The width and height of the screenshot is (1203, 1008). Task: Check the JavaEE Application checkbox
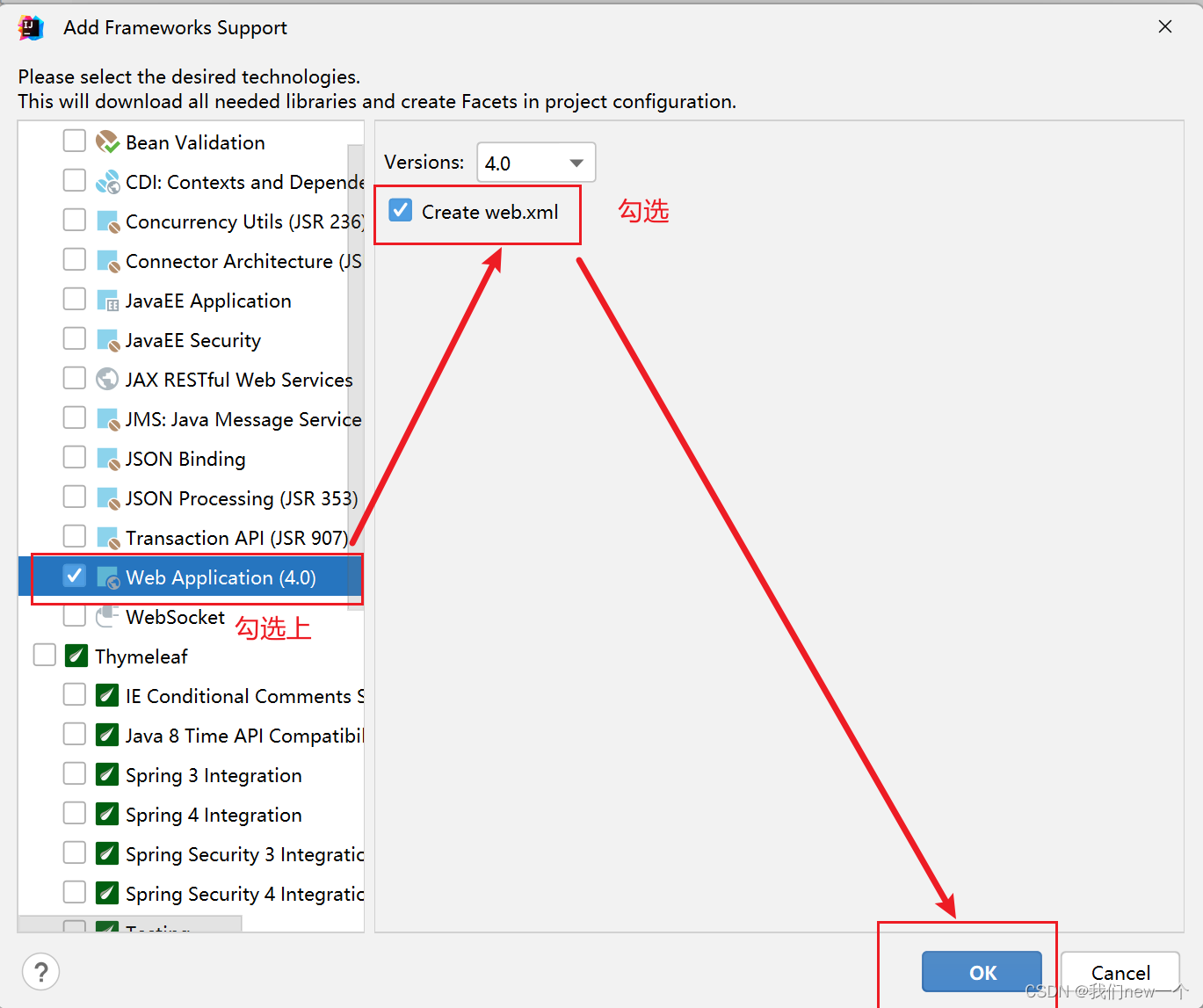(x=75, y=299)
